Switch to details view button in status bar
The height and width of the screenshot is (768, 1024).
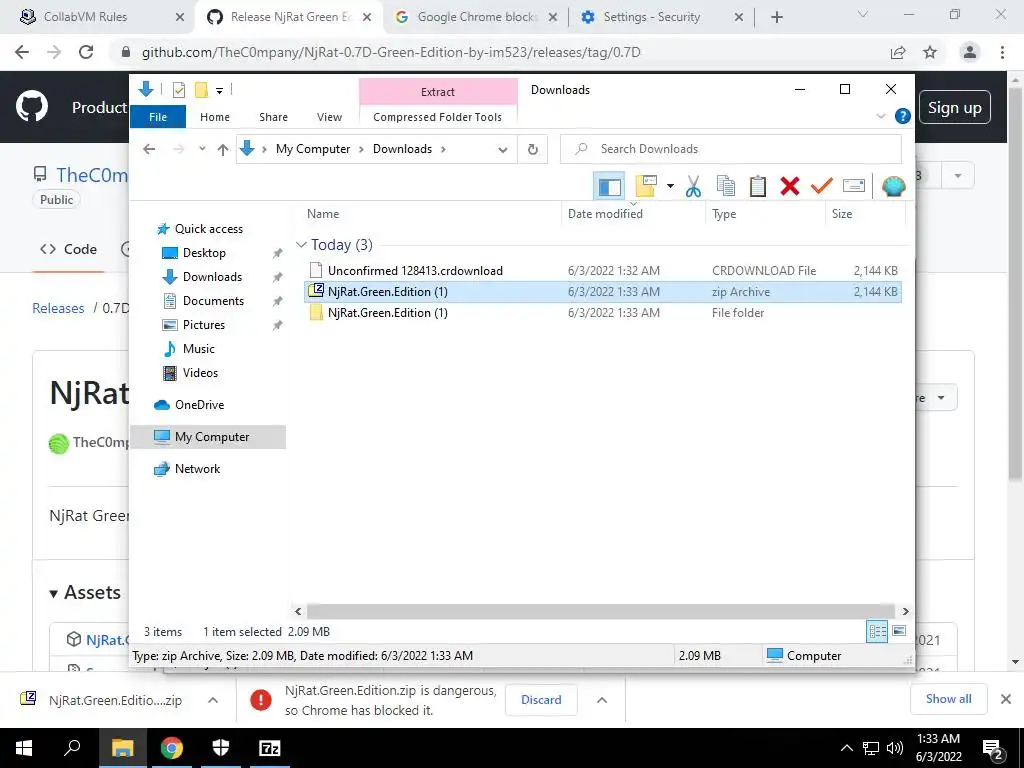[x=877, y=632]
